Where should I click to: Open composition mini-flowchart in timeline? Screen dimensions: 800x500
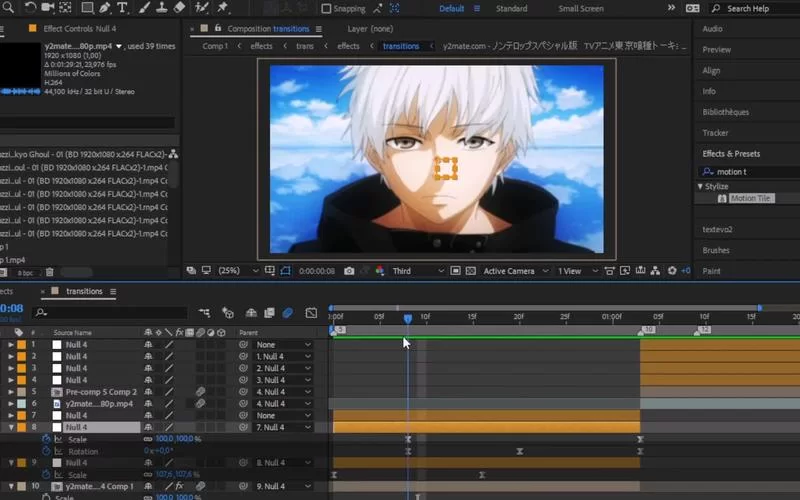tap(205, 313)
